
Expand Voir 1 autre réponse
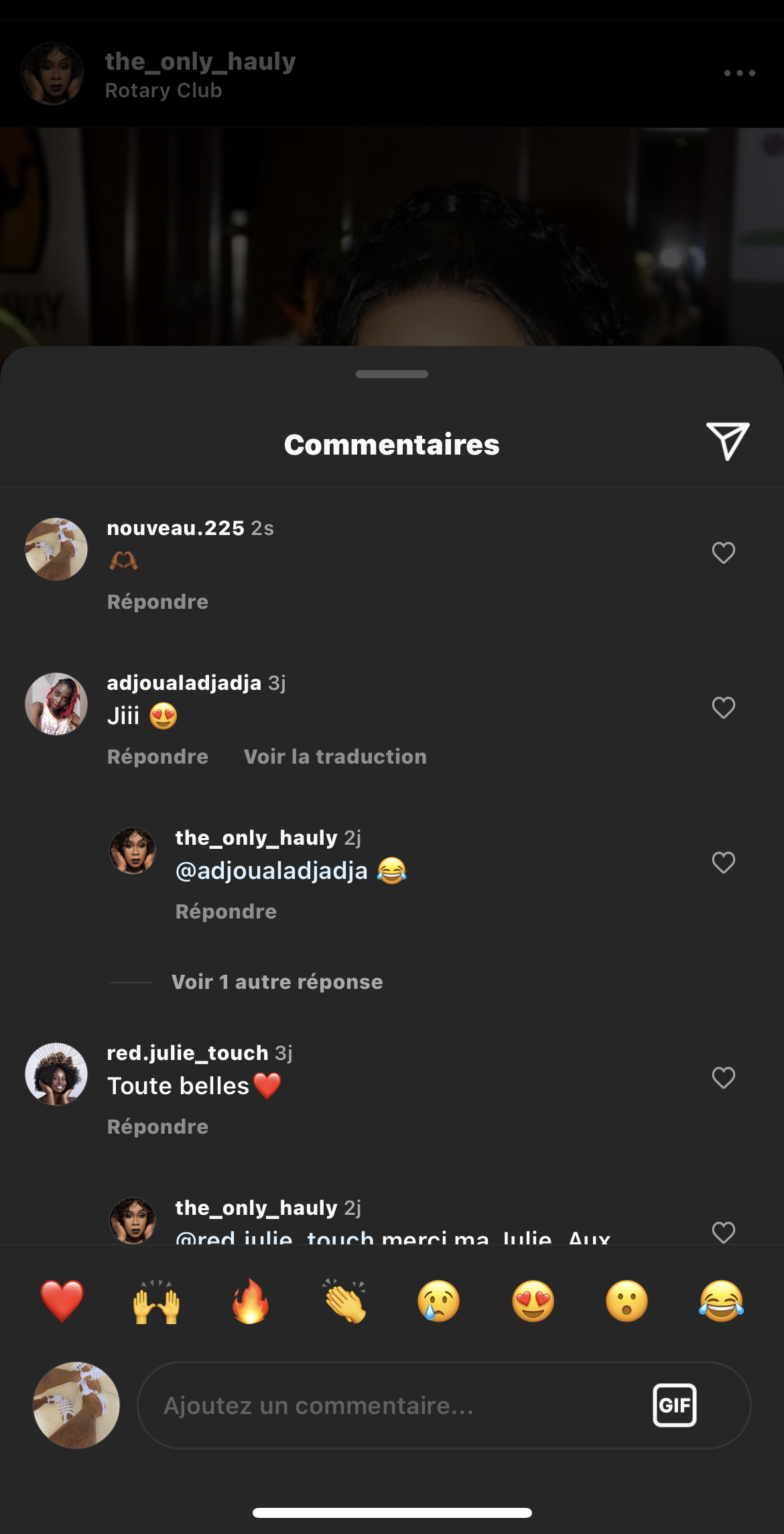pos(277,982)
